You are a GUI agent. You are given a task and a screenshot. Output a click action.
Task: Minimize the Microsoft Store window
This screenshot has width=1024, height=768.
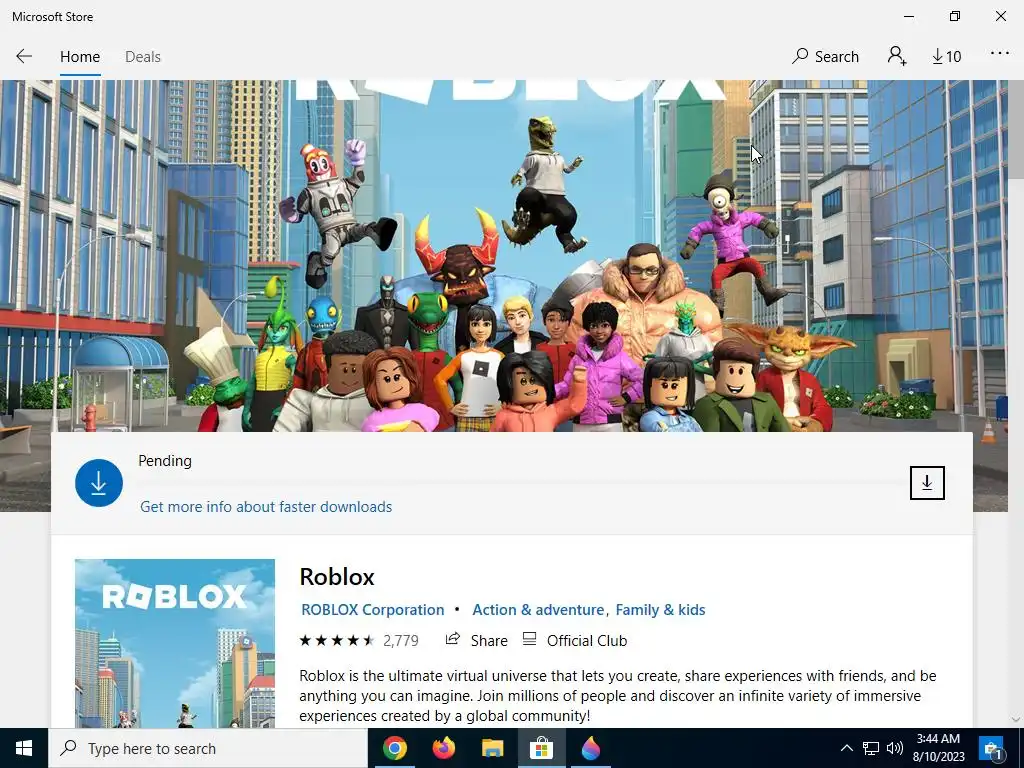pyautogui.click(x=908, y=16)
